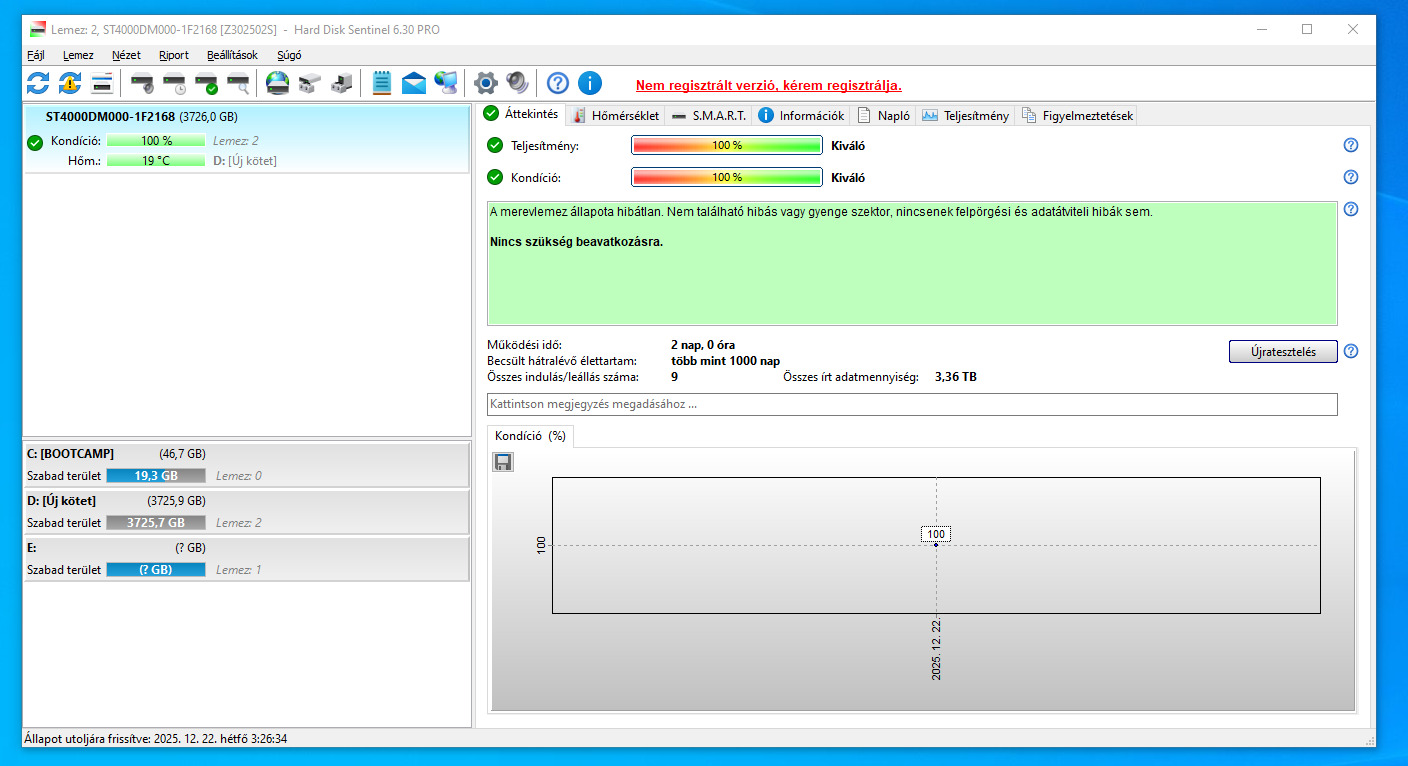The height and width of the screenshot is (766, 1408).
Task: Click the blue envelope email icon
Action: (413, 83)
